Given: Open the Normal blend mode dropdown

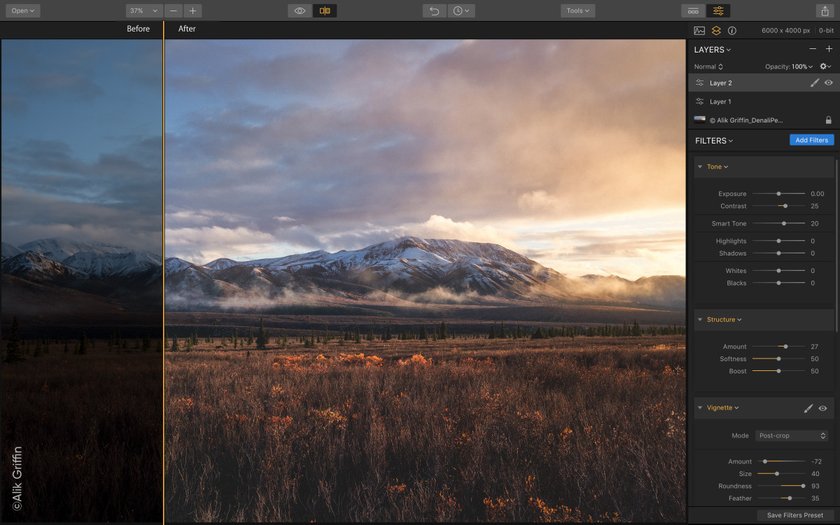Looking at the screenshot, I should click(x=708, y=66).
